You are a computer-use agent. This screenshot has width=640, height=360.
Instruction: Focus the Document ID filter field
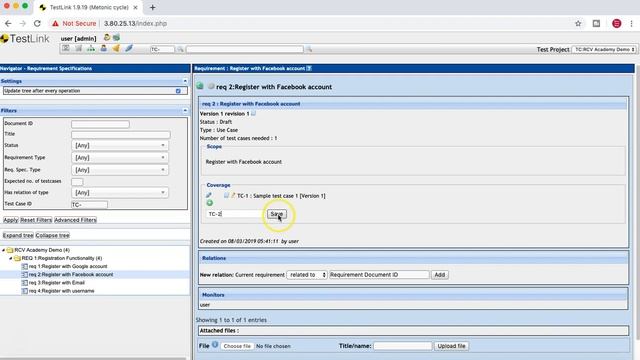[x=100, y=124]
